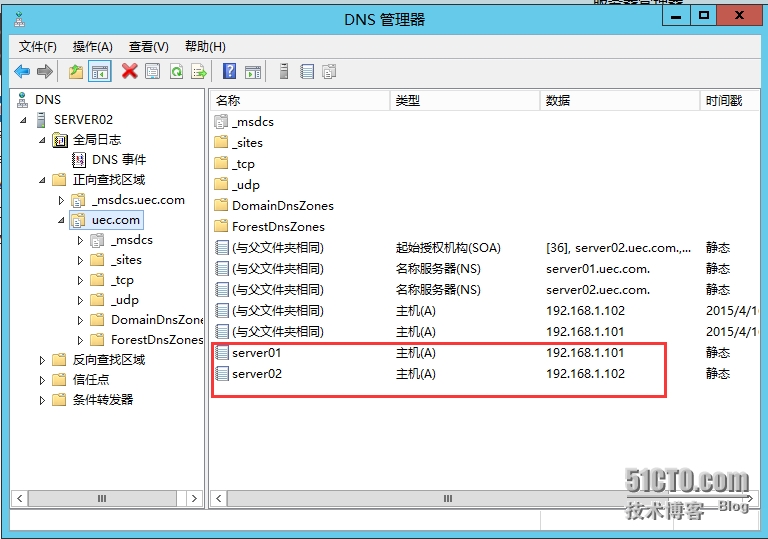Screen dimensions: 768x539
Task: Sort by 类型 column header
Action: (x=465, y=100)
